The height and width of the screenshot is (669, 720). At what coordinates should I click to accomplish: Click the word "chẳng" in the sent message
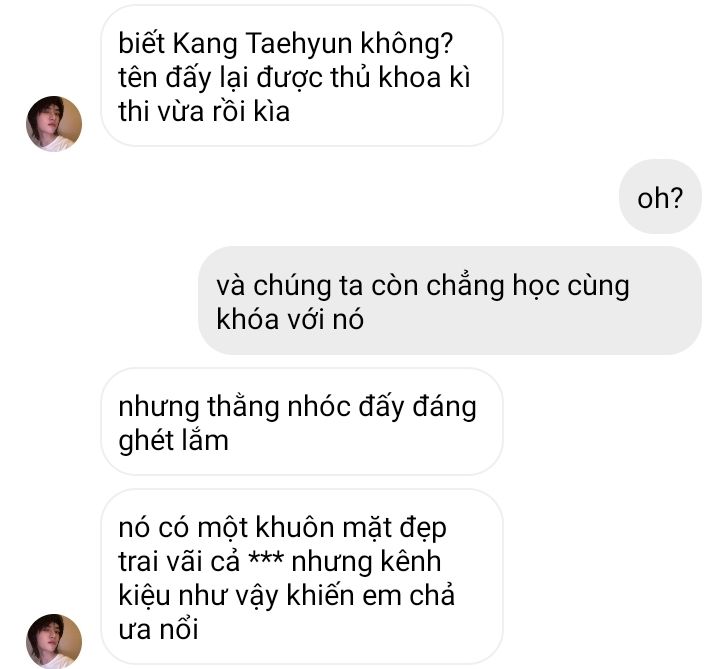click(x=465, y=286)
